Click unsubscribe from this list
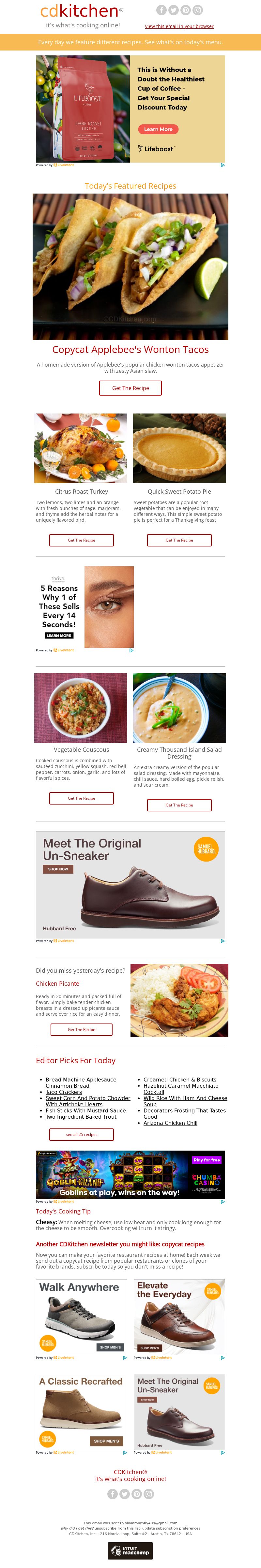261x1568 pixels. coord(117,1528)
